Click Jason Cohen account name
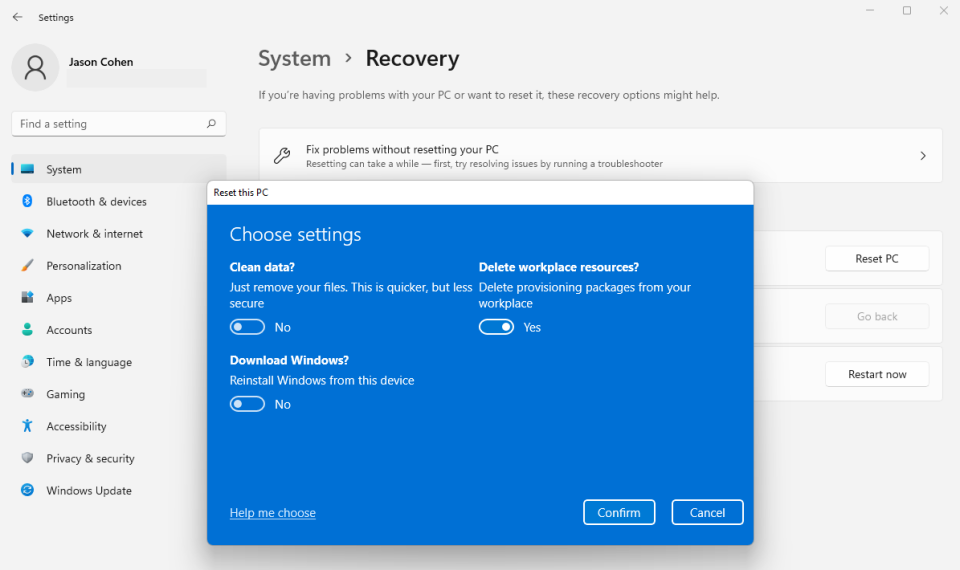Viewport: 960px width, 570px height. (x=100, y=62)
